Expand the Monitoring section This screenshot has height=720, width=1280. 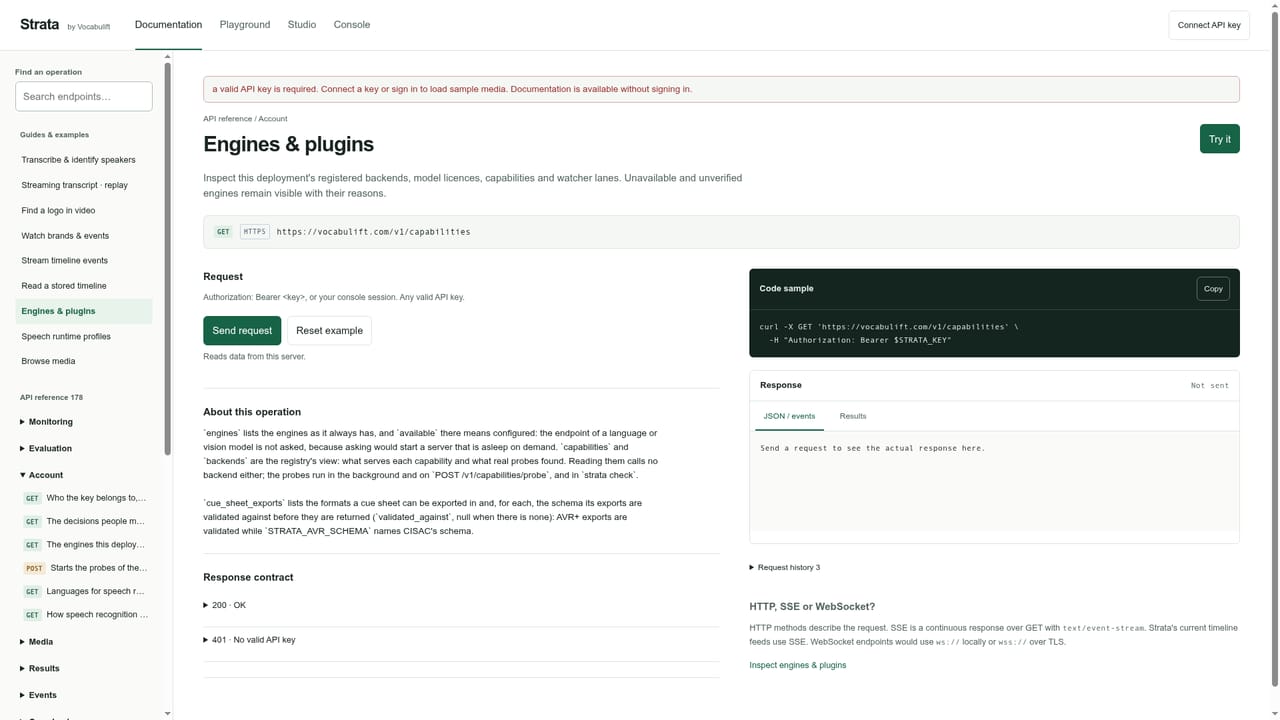tap(84, 422)
